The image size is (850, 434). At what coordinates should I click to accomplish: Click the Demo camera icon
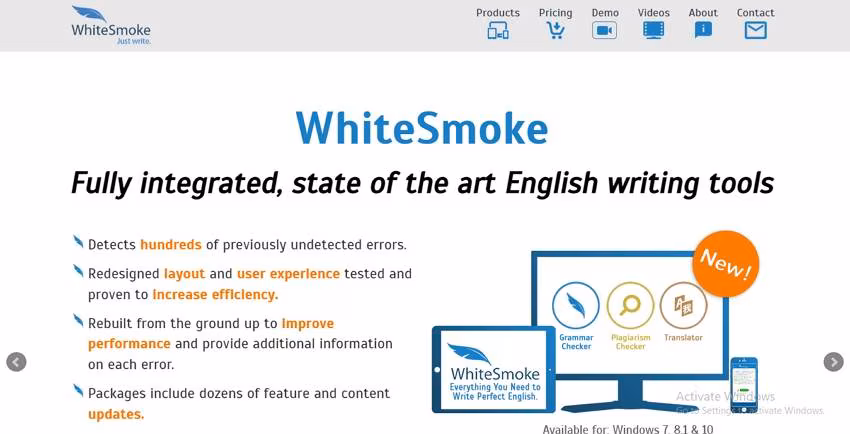pos(604,30)
